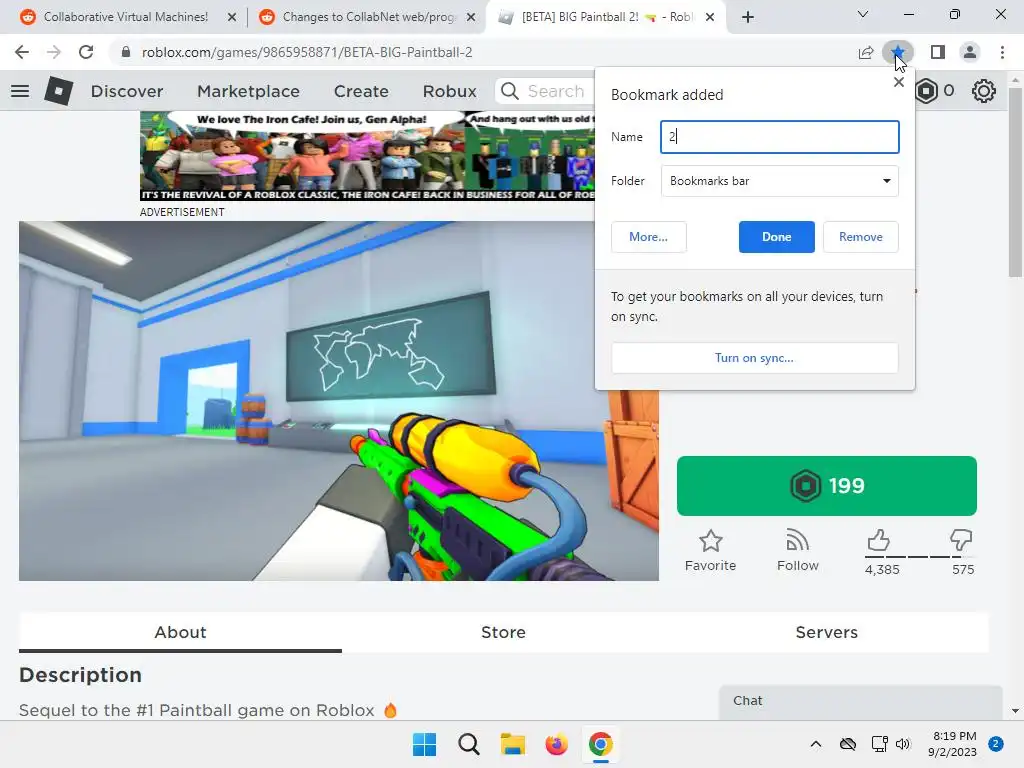Expand the Bookmarks bar folder dropdown
Viewport: 1024px width, 768px height.
(x=780, y=181)
